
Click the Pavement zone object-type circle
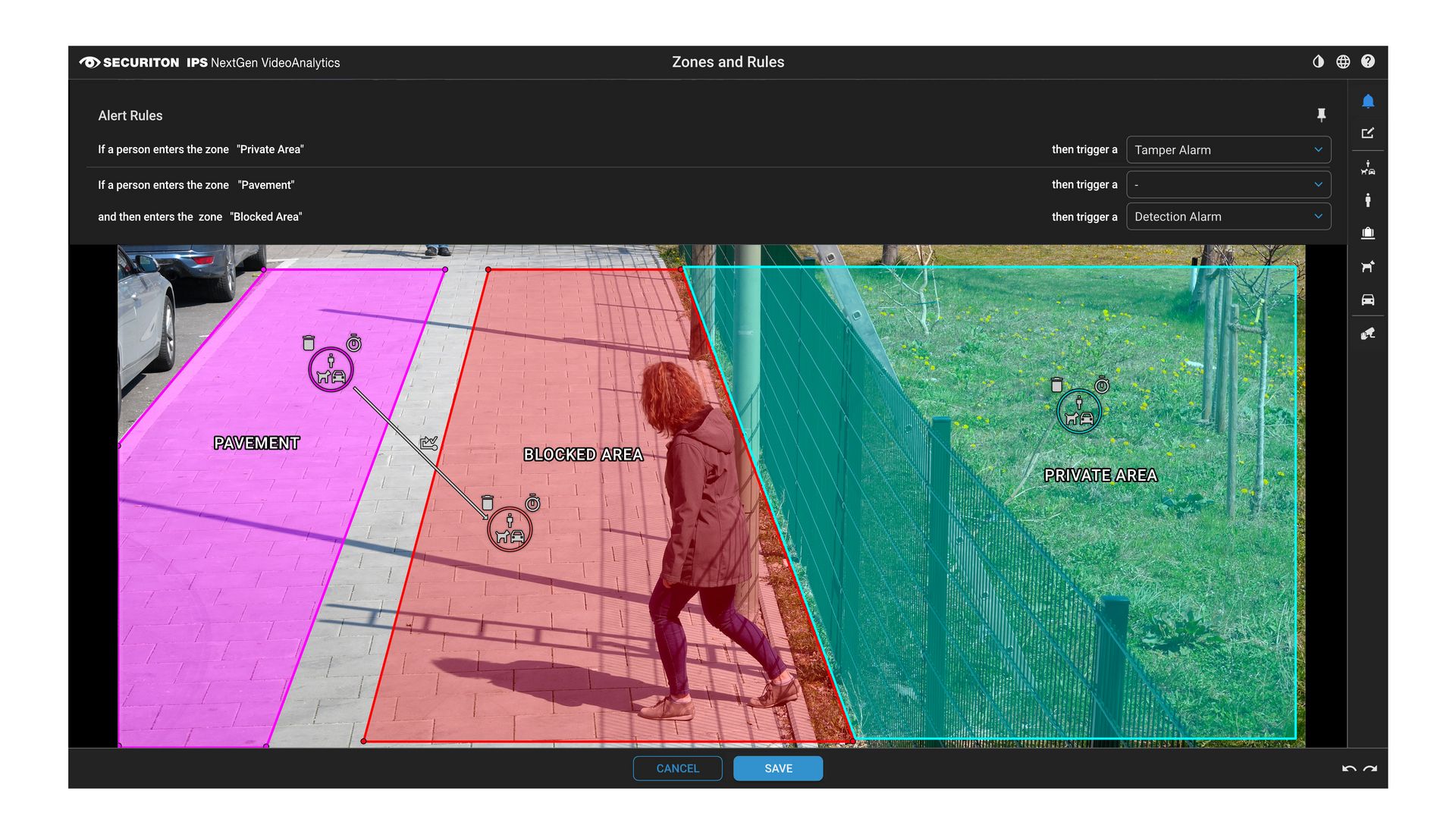coord(331,369)
